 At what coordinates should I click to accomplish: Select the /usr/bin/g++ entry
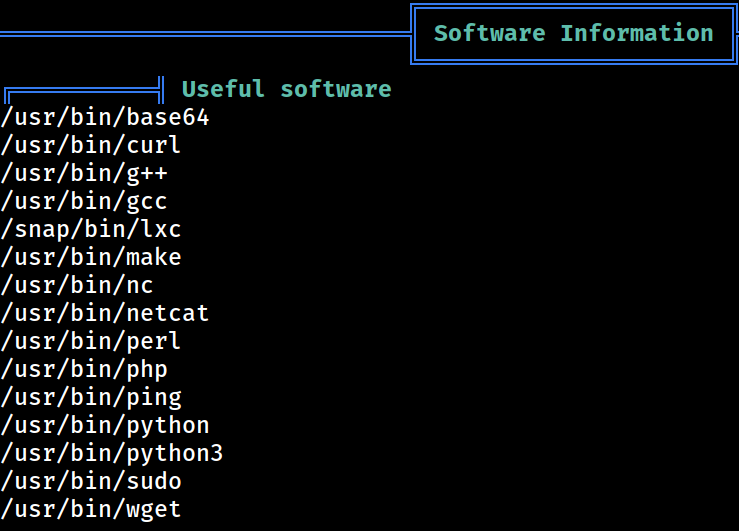[84, 173]
